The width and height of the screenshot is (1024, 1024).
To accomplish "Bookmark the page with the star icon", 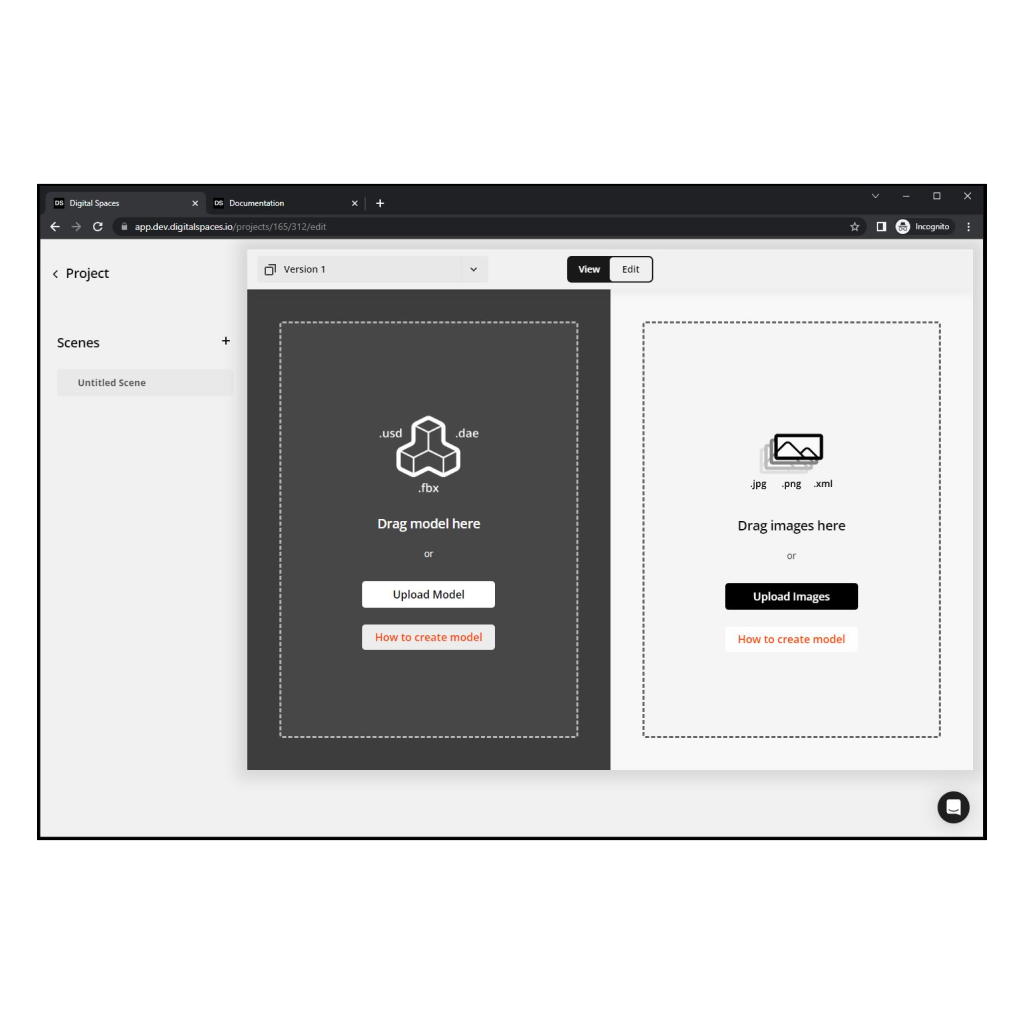I will tap(854, 226).
